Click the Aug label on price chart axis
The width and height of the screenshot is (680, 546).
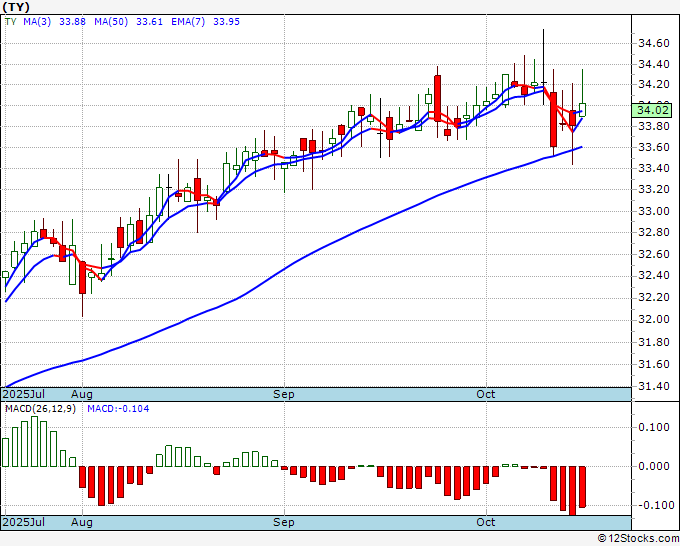click(82, 394)
